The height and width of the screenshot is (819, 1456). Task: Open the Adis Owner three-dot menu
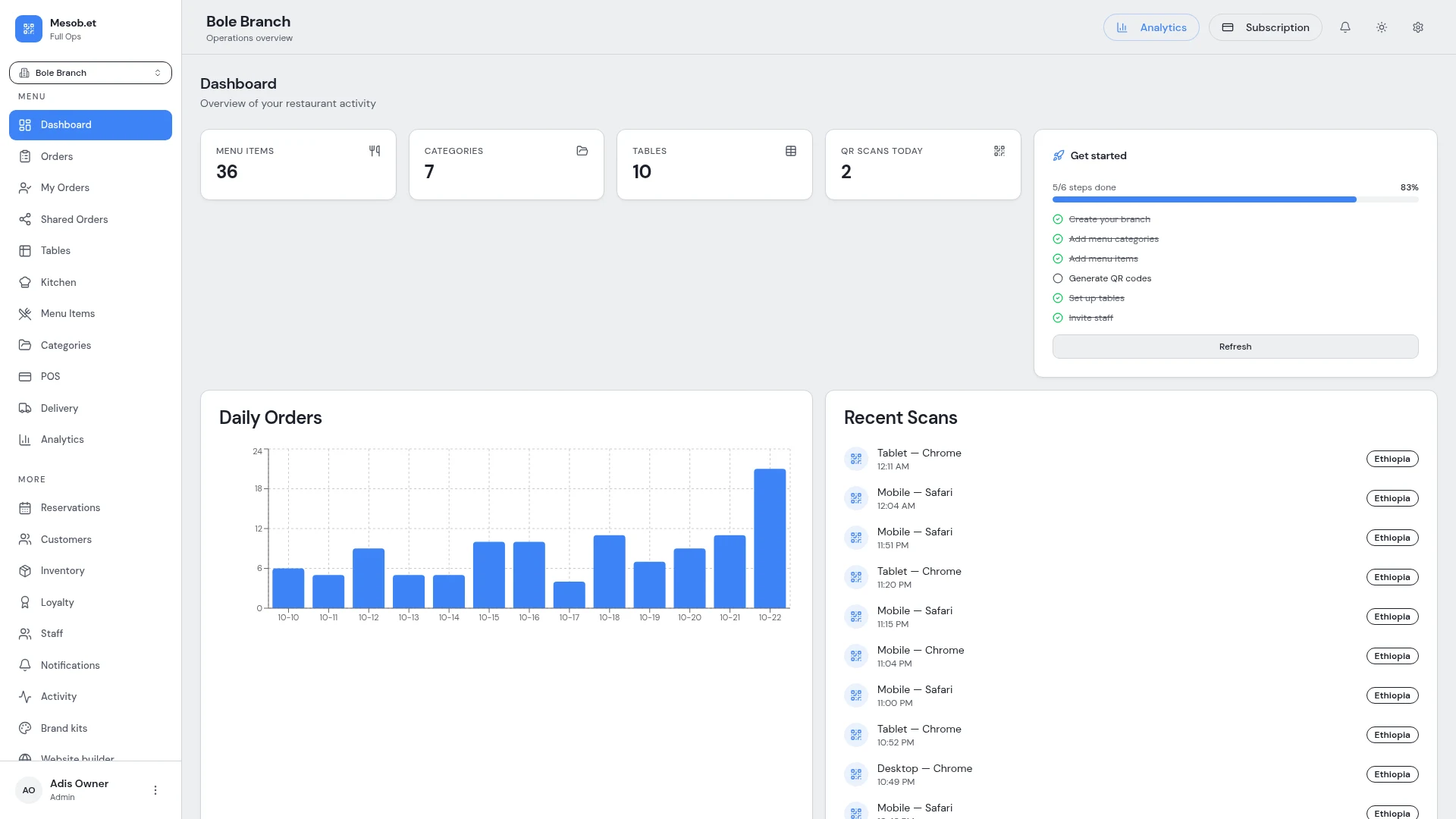coord(155,790)
